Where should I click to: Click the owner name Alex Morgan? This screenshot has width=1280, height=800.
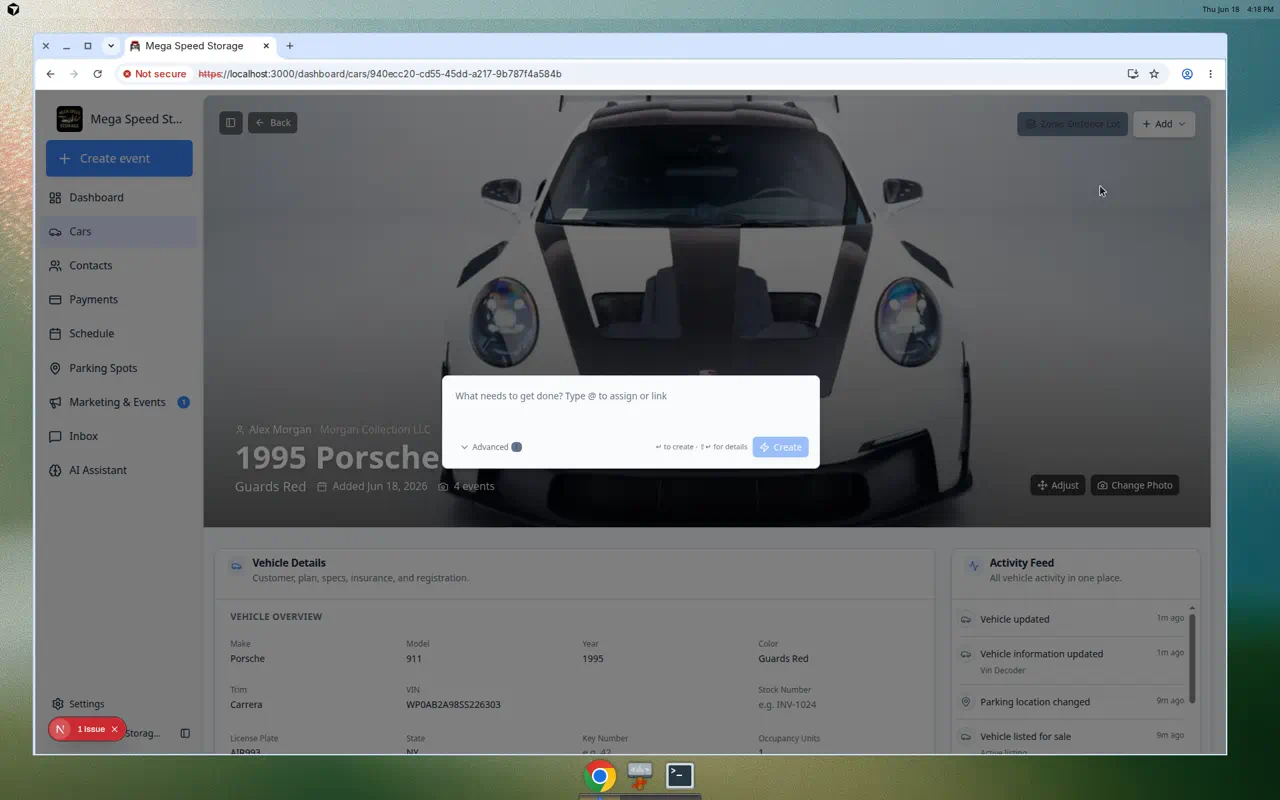280,430
